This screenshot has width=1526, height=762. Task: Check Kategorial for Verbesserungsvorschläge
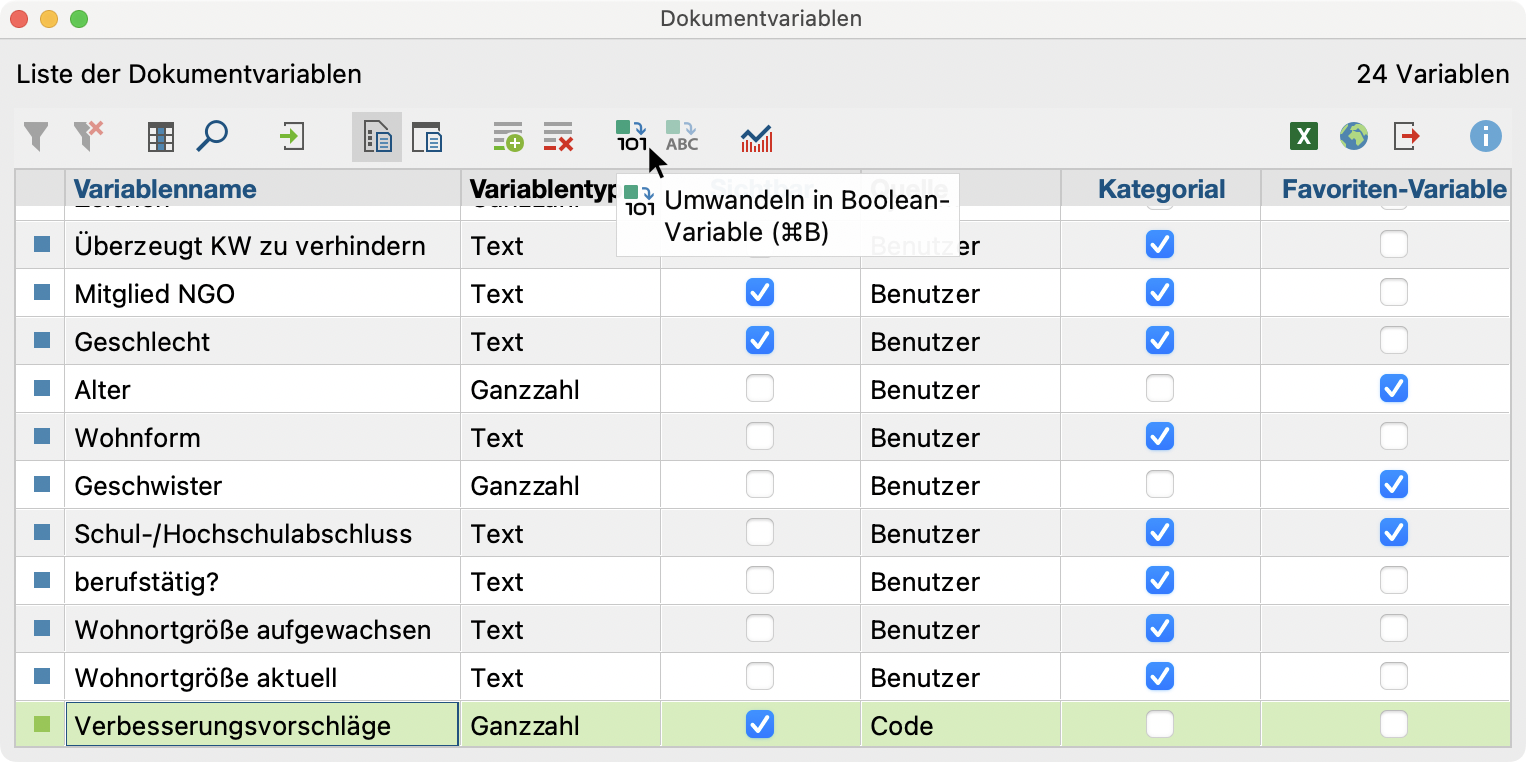point(1160,724)
